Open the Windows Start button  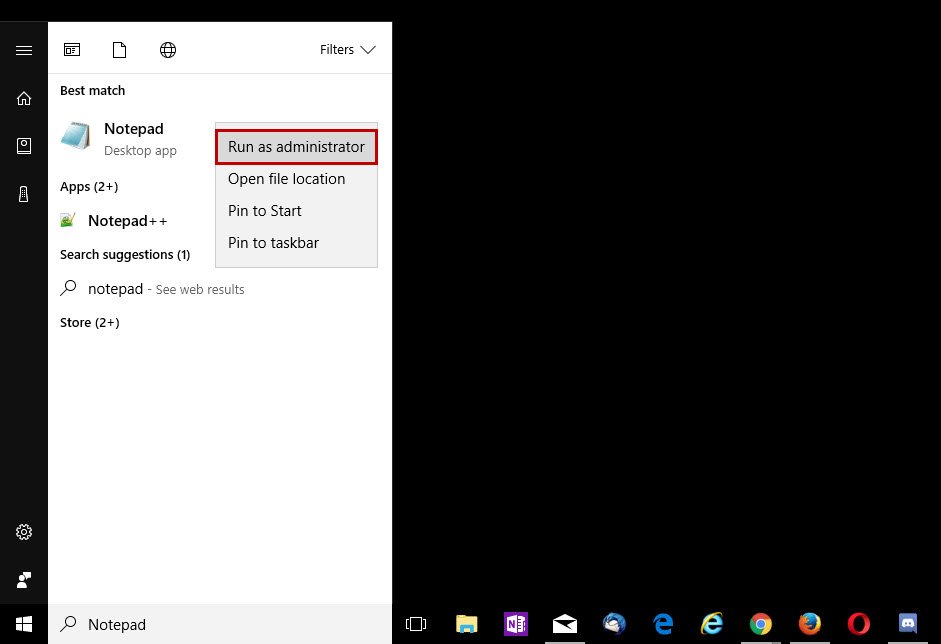24,624
